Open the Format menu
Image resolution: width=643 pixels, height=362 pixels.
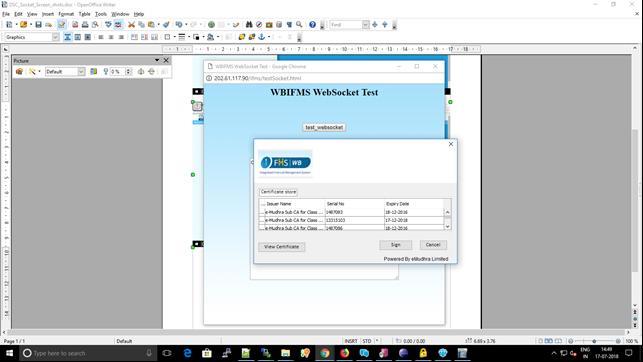(x=66, y=14)
